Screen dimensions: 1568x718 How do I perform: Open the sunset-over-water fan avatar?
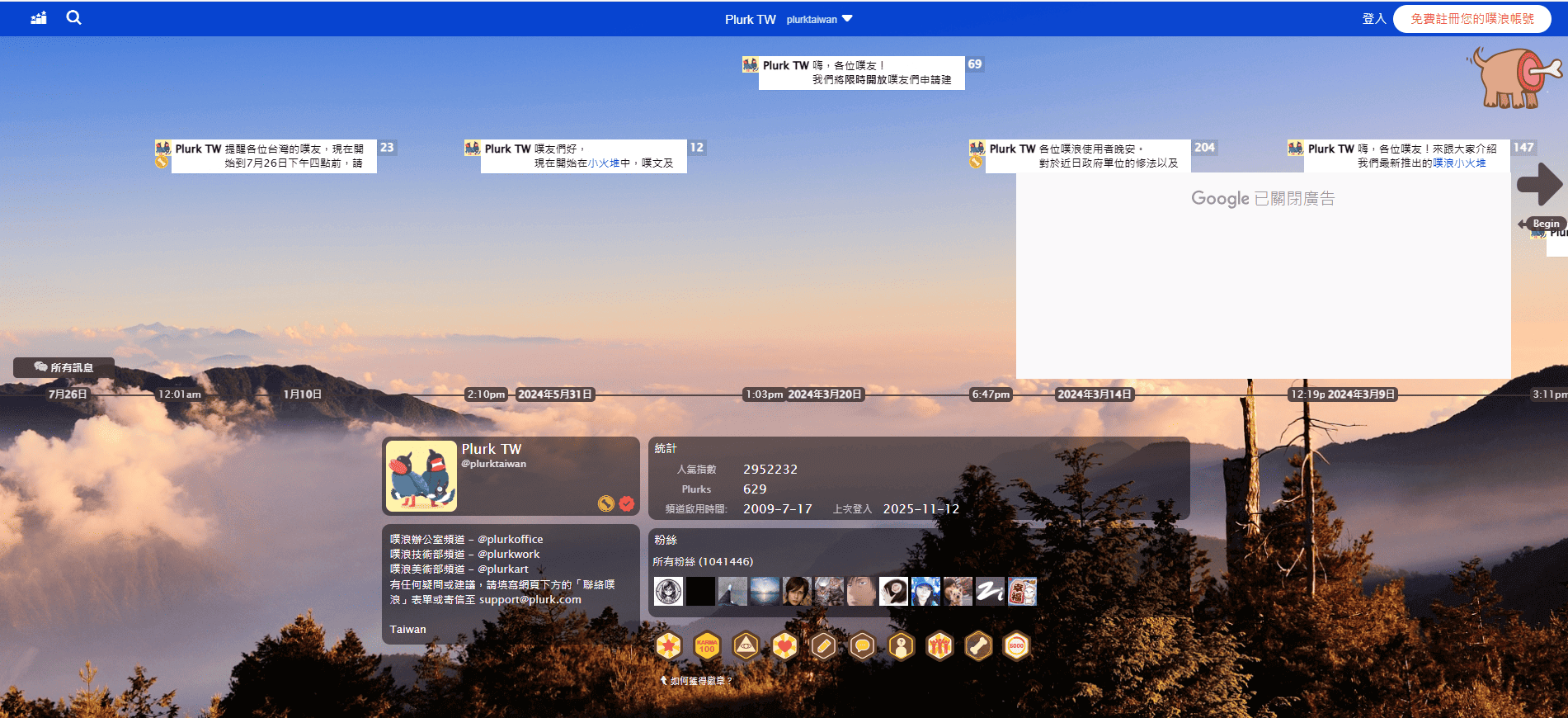765,591
